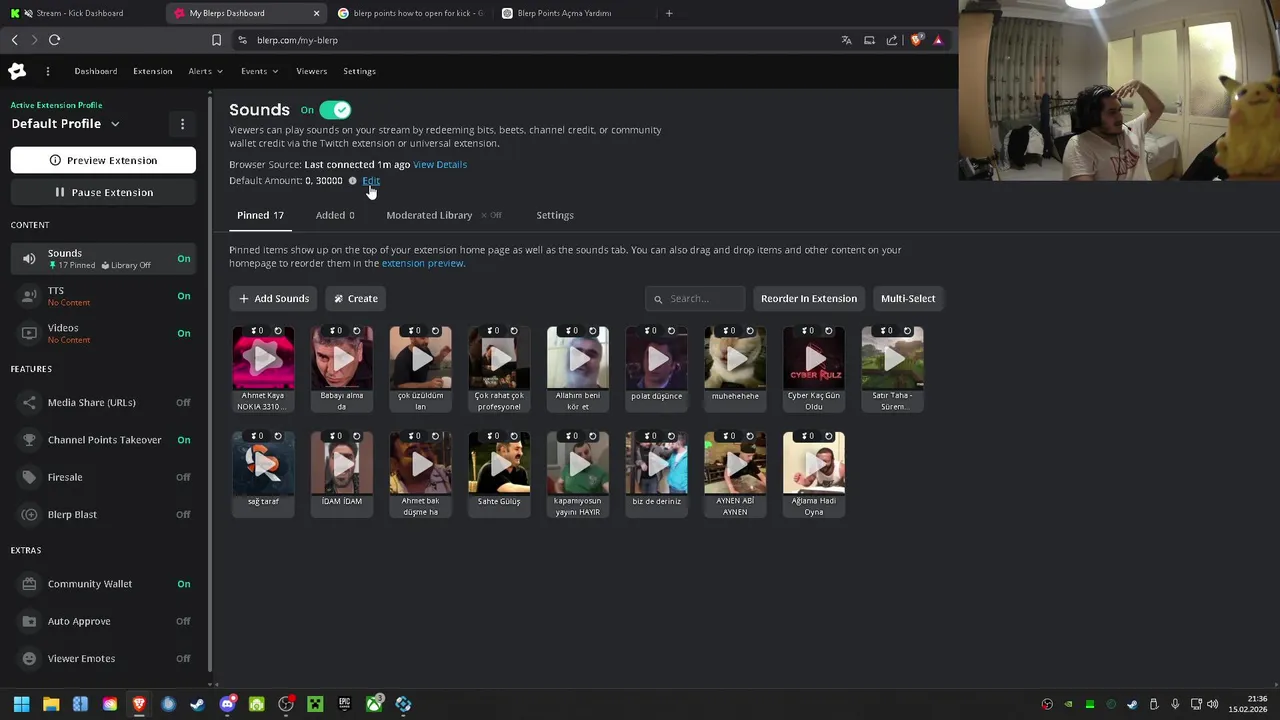Viewport: 1280px width, 720px height.
Task: Click the Create button
Action: coord(356,298)
